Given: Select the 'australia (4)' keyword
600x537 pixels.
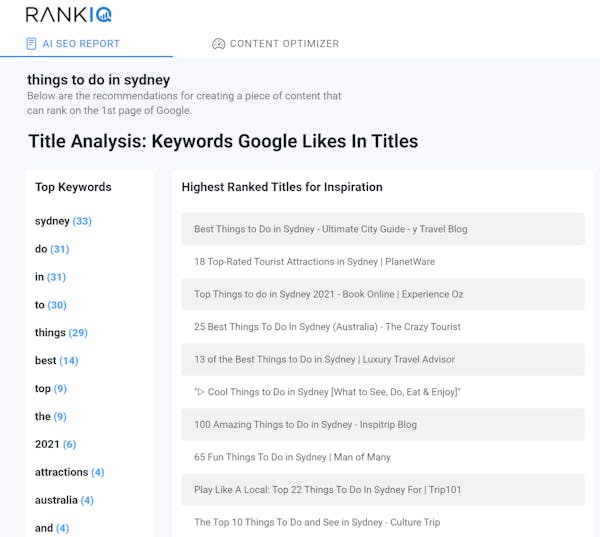Looking at the screenshot, I should [x=64, y=500].
